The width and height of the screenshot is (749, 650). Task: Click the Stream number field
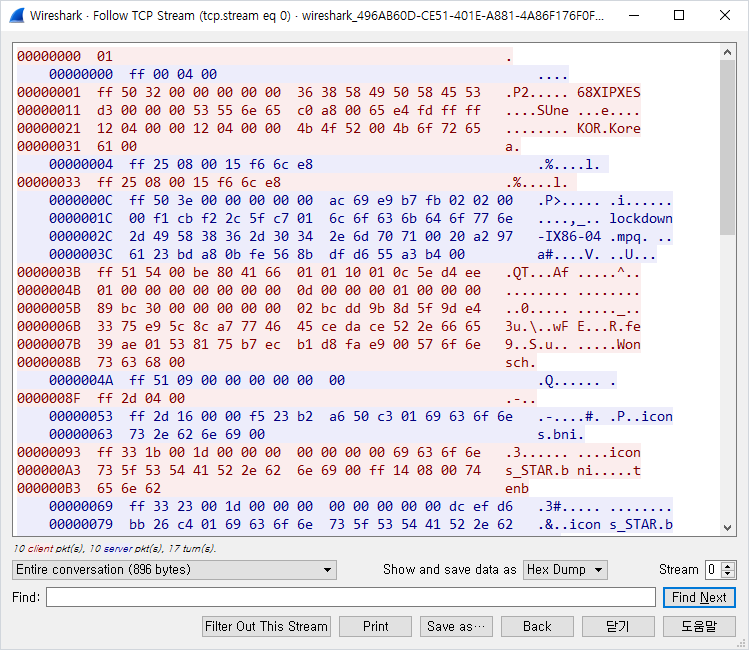(x=714, y=570)
